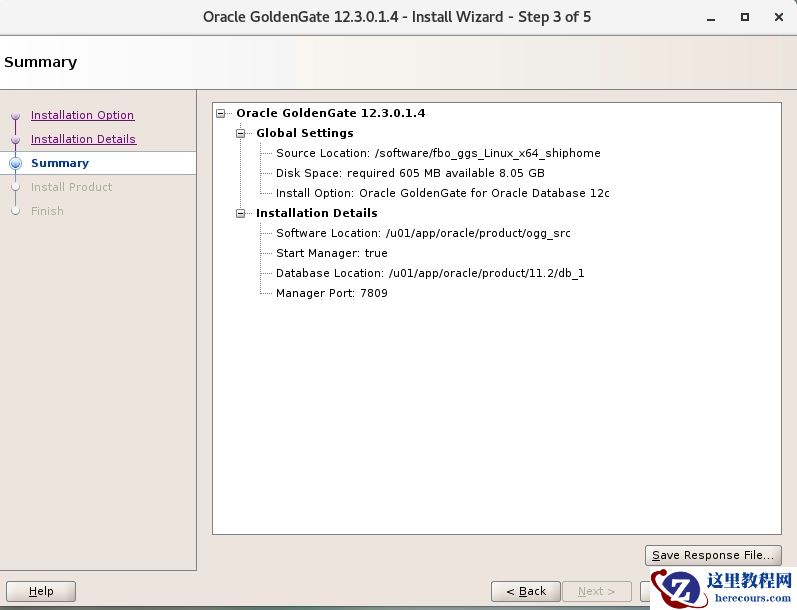Select the Installation Details heading in the tree

coord(317,213)
